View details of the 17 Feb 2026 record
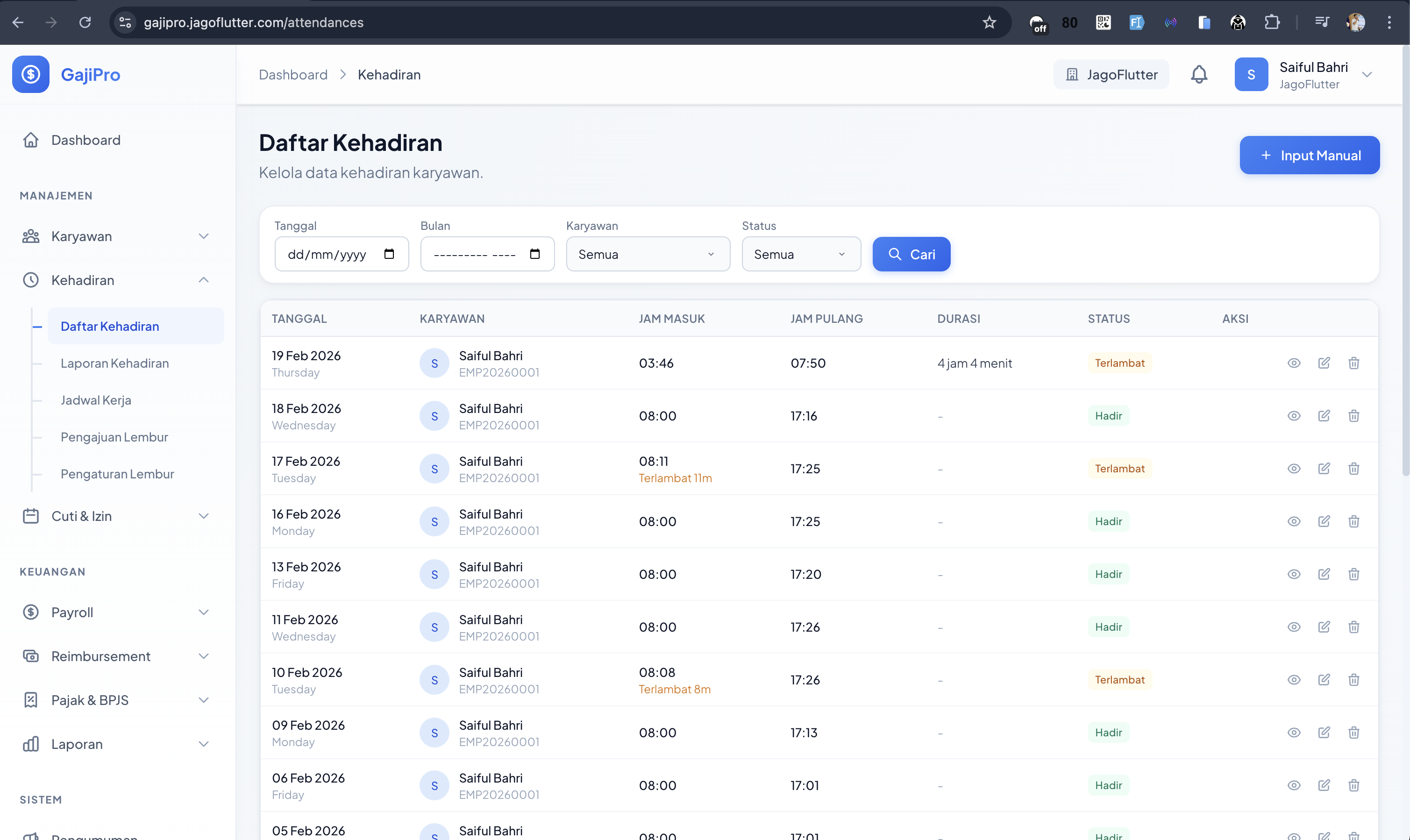Viewport: 1410px width, 840px height. pos(1294,469)
